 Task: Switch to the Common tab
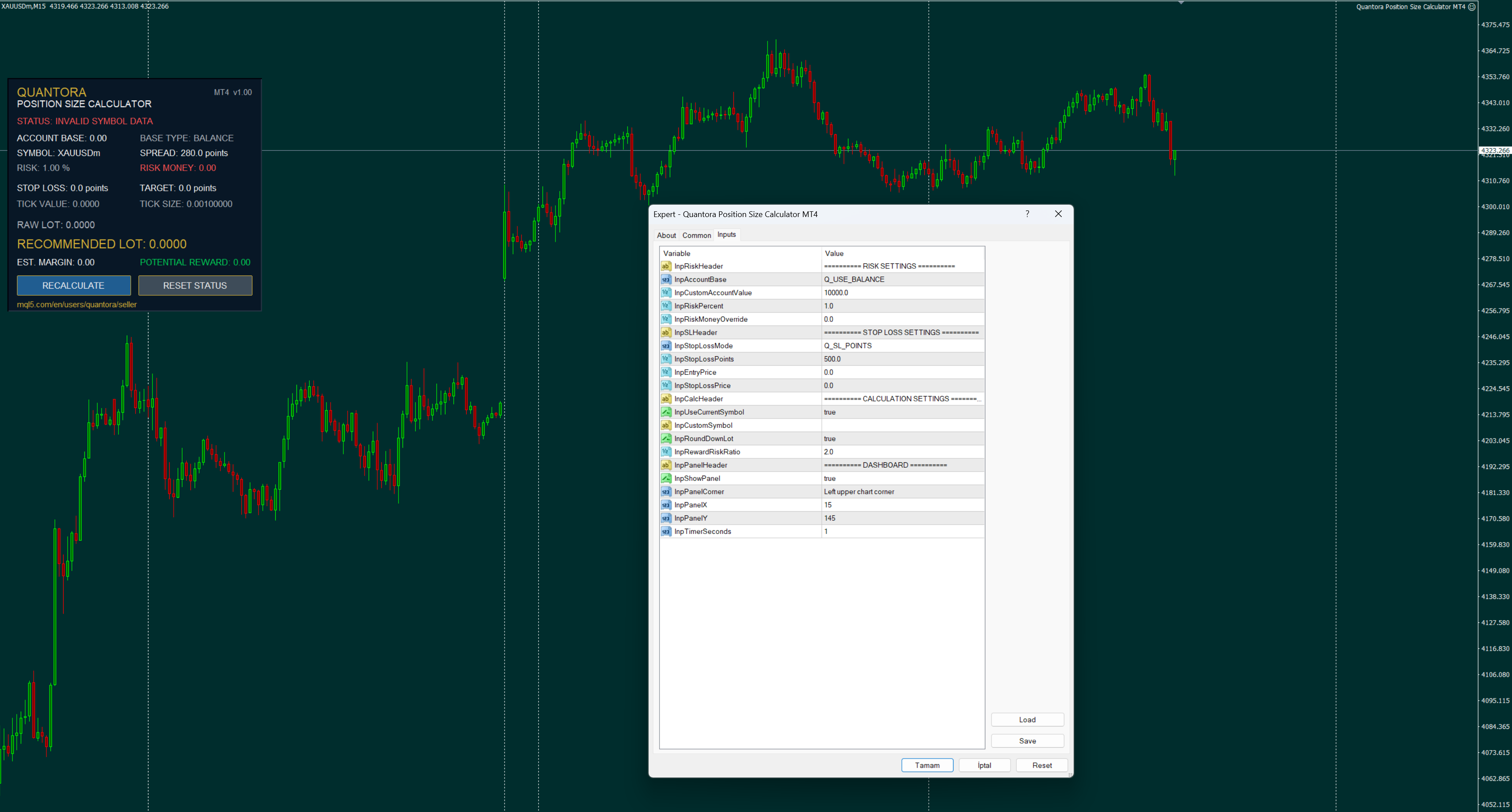[696, 236]
